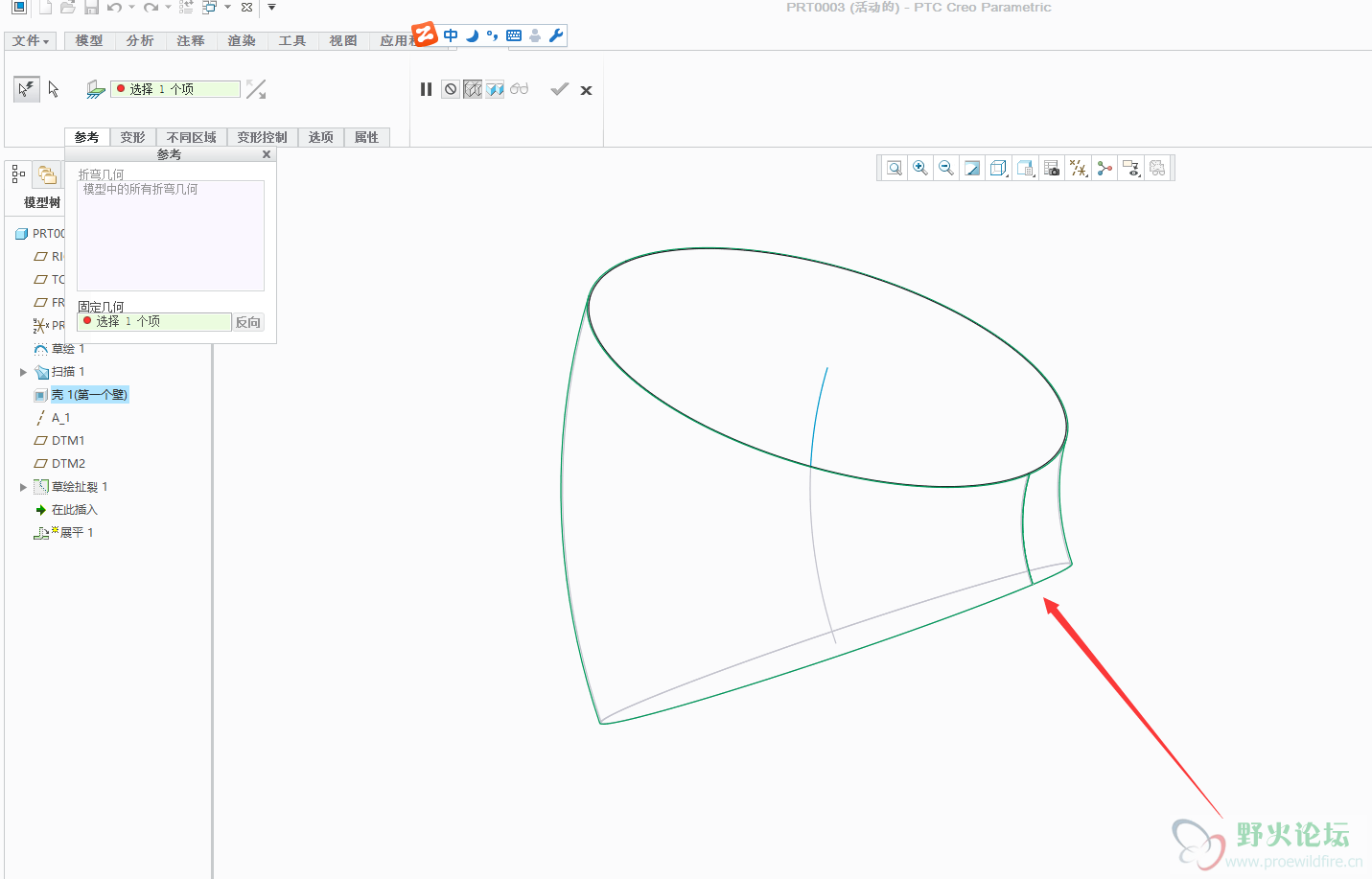This screenshot has height=879, width=1372.
Task: Click the fixed geometry surface icon
Action: (x=95, y=89)
